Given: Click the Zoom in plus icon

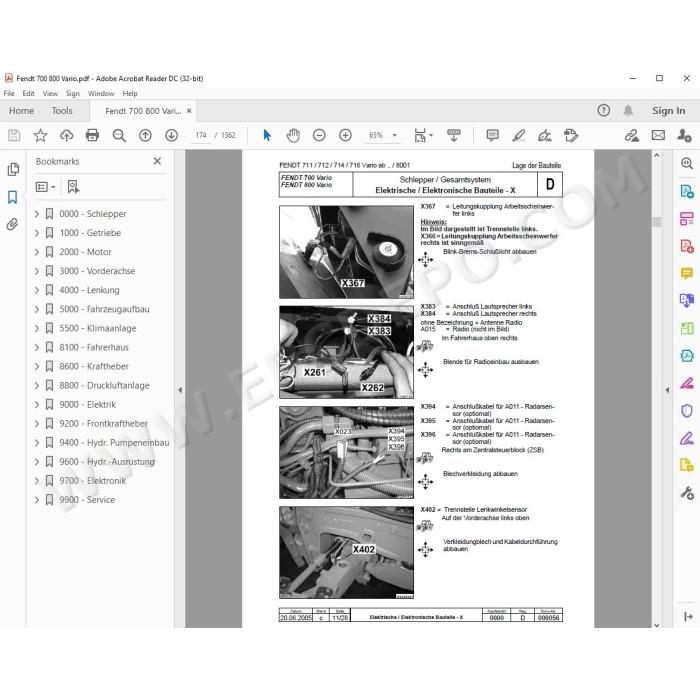Looking at the screenshot, I should pos(346,135).
